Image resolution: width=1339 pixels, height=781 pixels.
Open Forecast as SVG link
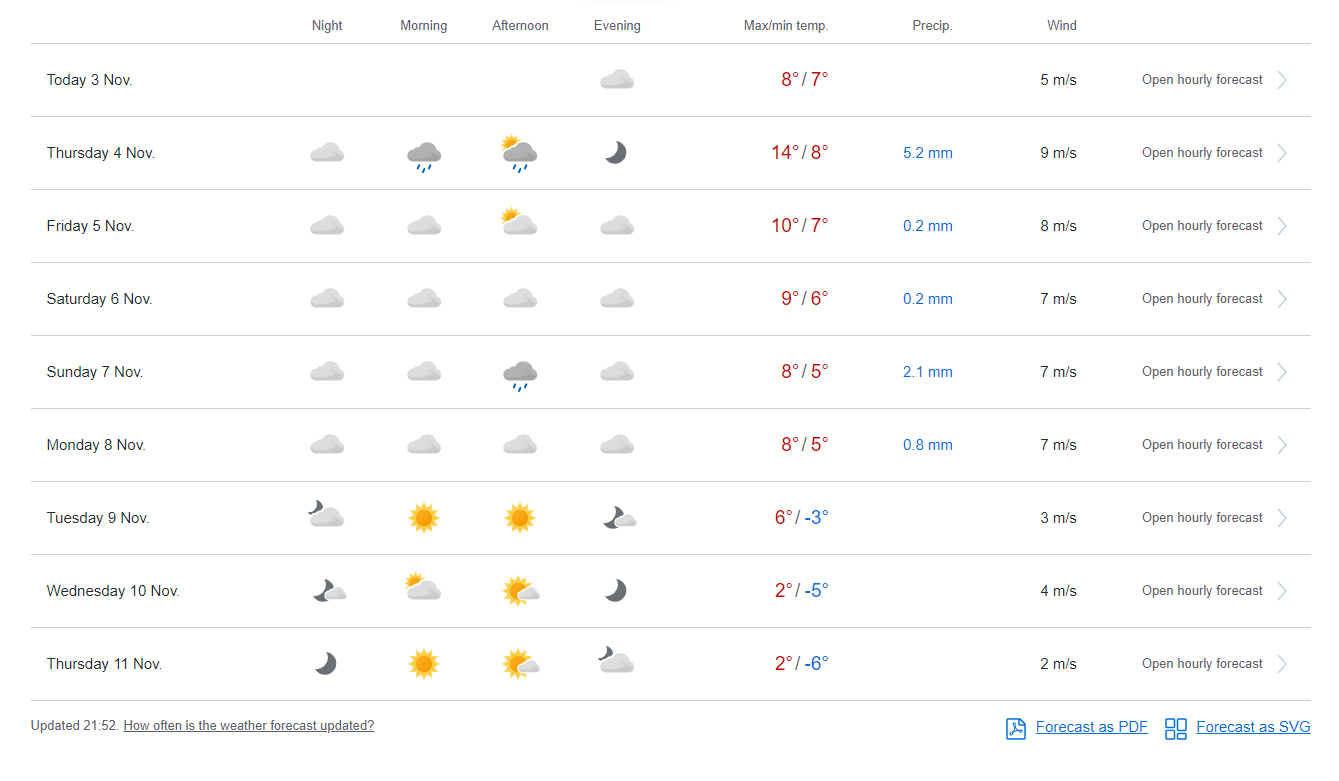coord(1252,727)
